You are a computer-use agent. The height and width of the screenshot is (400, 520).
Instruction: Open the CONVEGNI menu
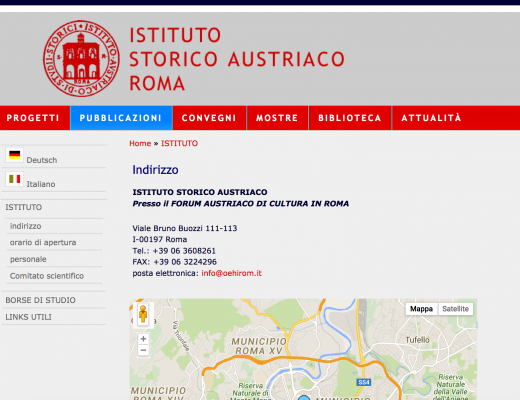[x=209, y=118]
